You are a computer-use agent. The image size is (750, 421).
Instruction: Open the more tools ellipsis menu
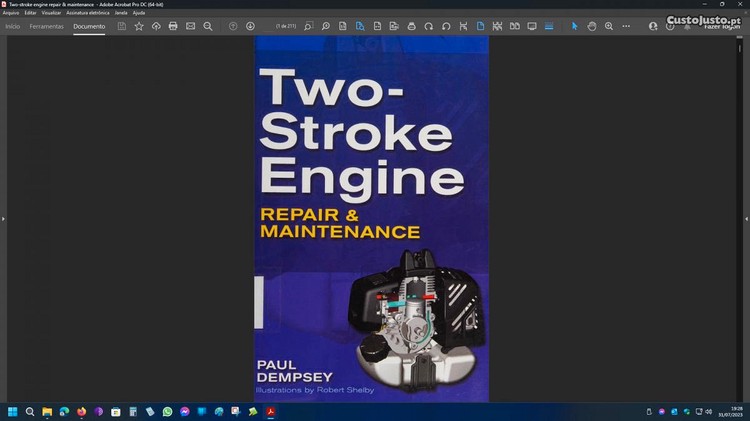pyautogui.click(x=627, y=26)
